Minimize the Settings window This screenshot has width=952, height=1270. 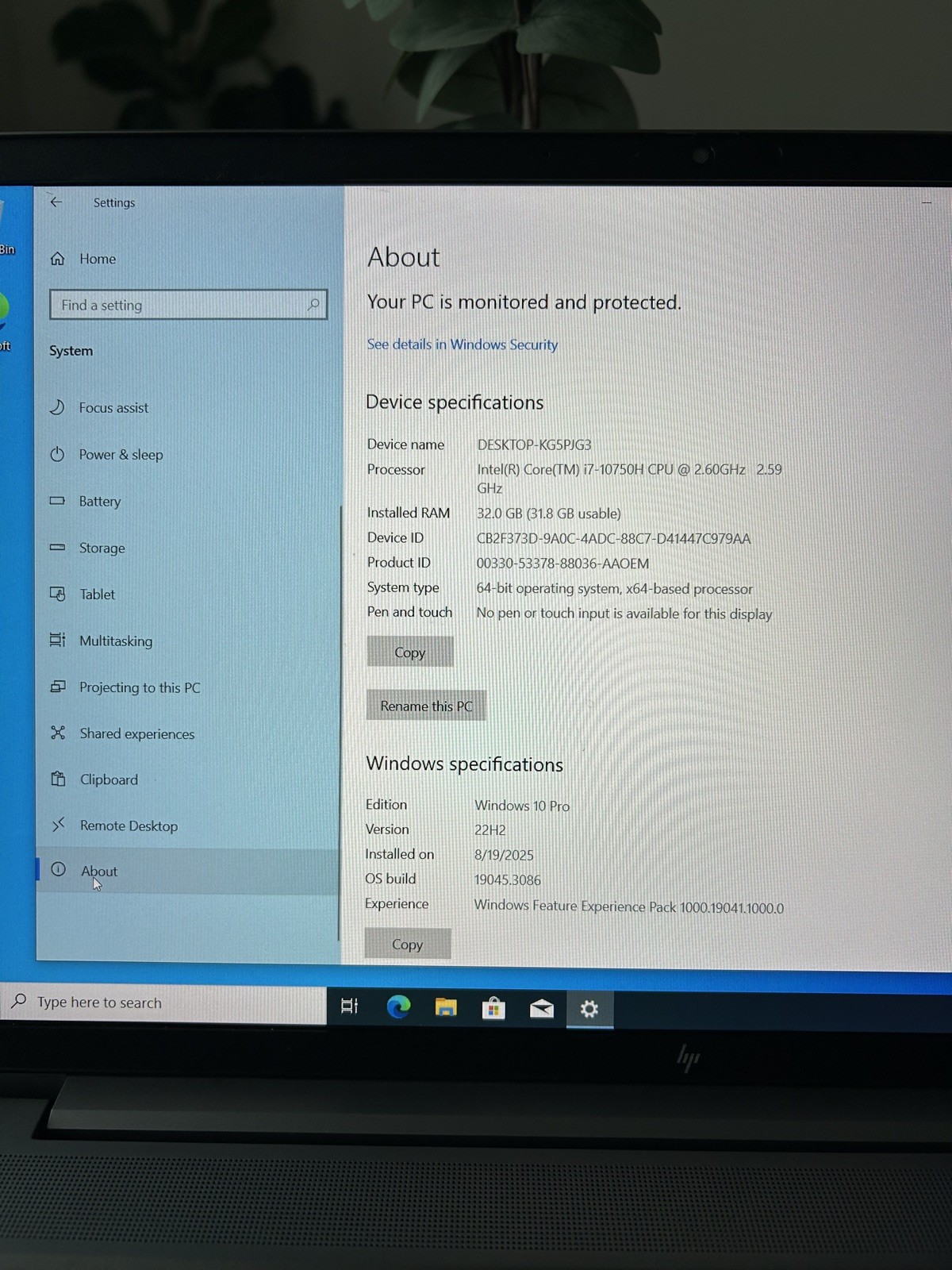tap(926, 203)
